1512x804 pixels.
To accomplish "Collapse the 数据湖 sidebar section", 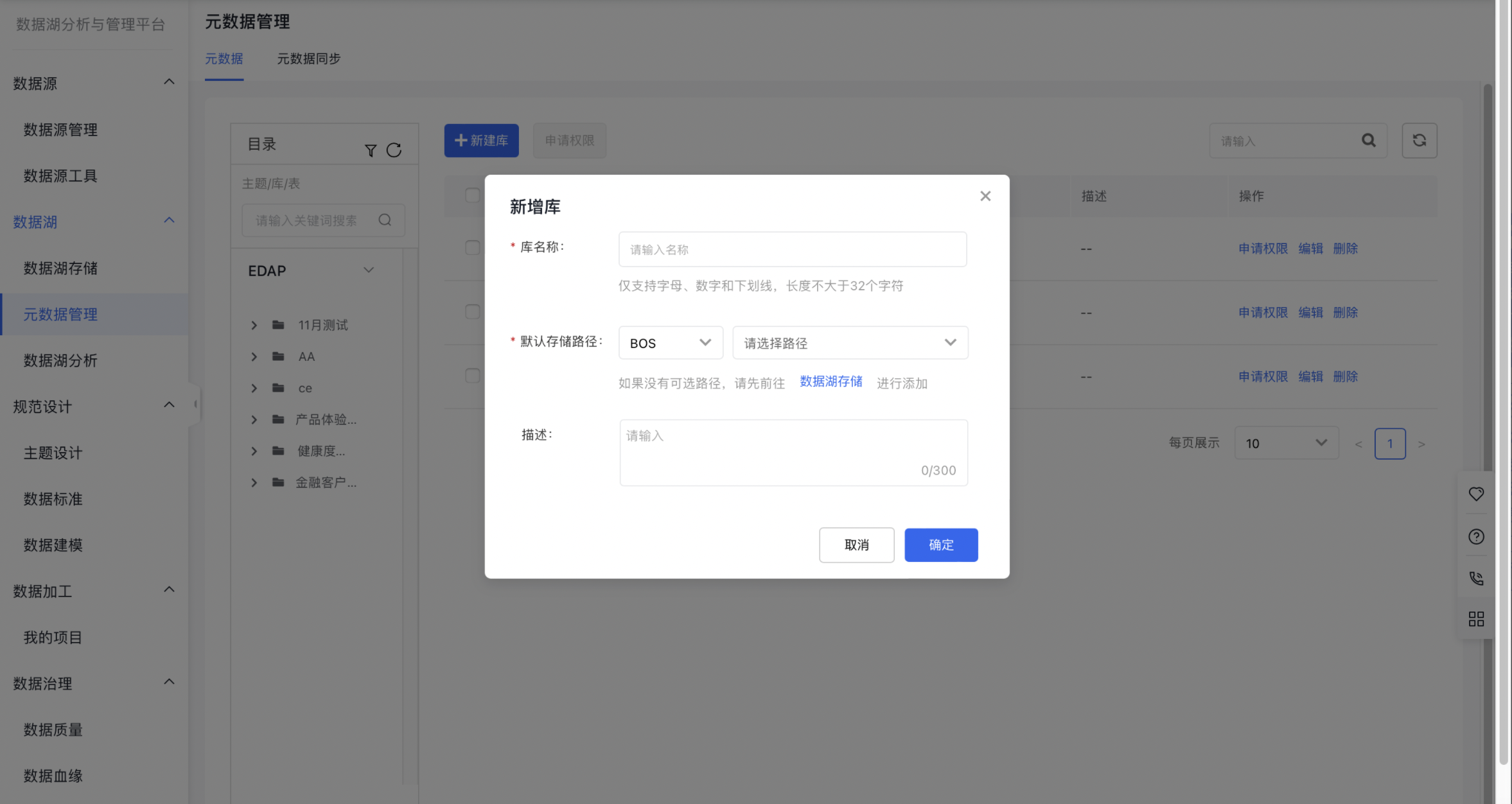I will coord(169,221).
